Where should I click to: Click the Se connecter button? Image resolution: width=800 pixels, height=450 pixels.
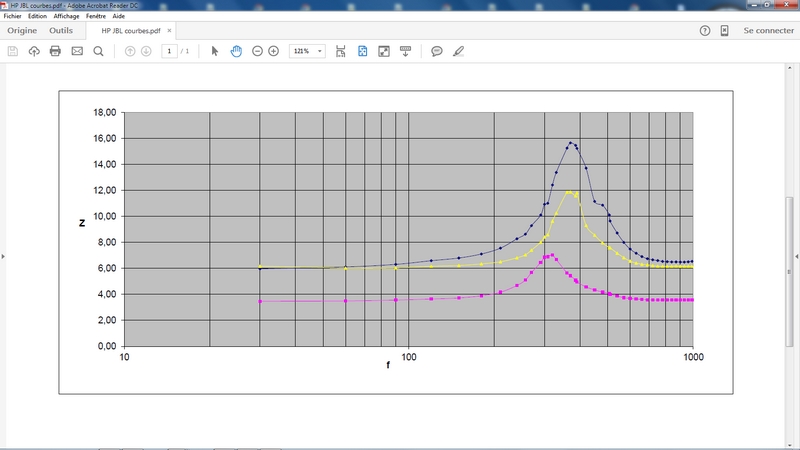point(768,31)
